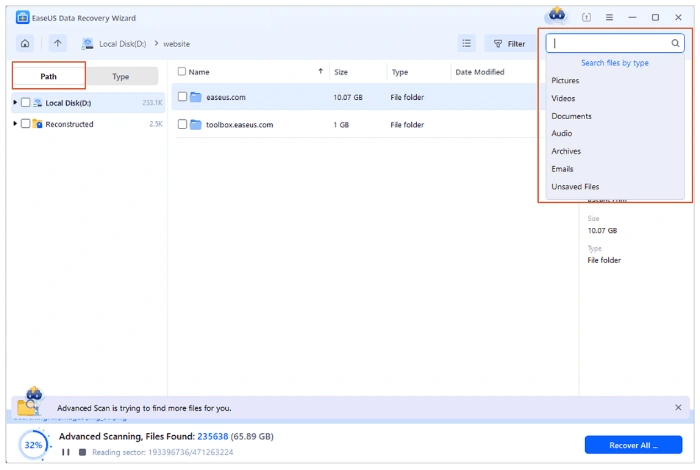This screenshot has height=470, width=700.
Task: Click the search magnifier icon
Action: (x=675, y=43)
